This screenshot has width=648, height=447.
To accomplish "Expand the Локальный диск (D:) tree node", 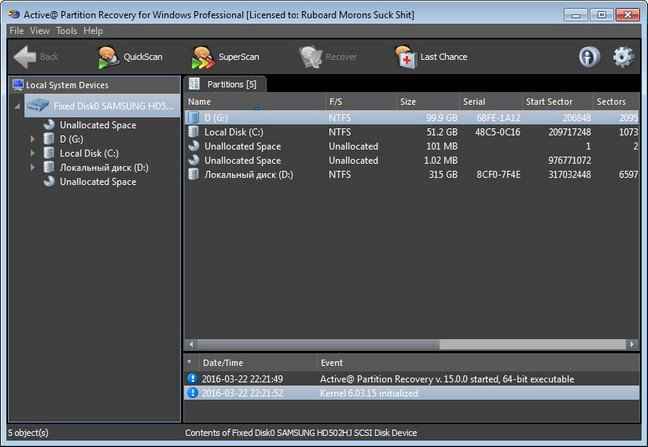I will pyautogui.click(x=33, y=167).
